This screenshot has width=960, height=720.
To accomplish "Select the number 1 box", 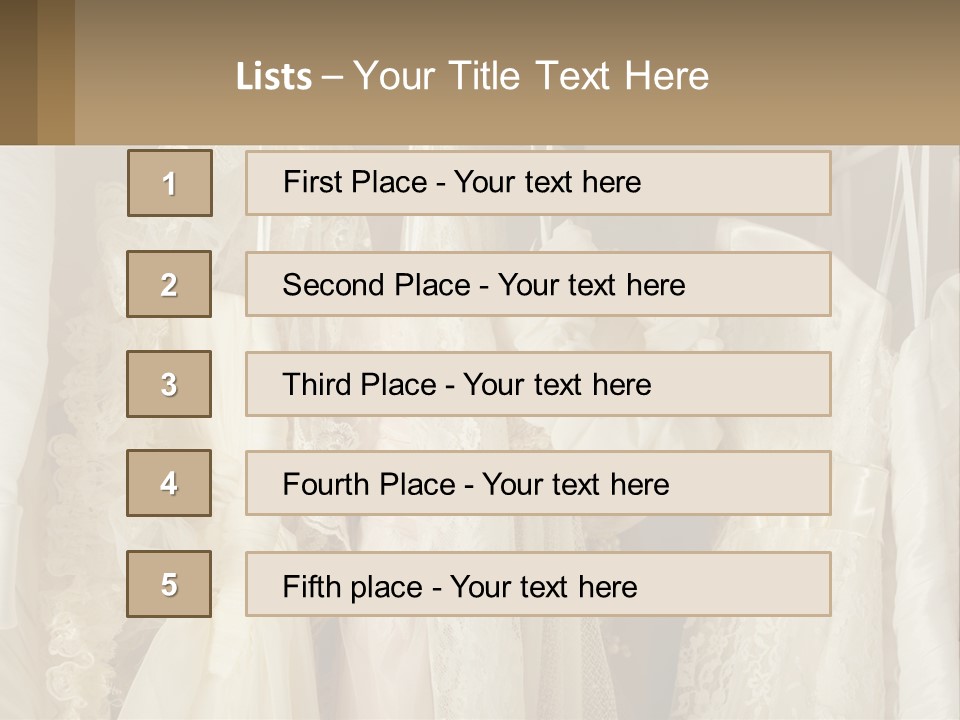I will (170, 183).
